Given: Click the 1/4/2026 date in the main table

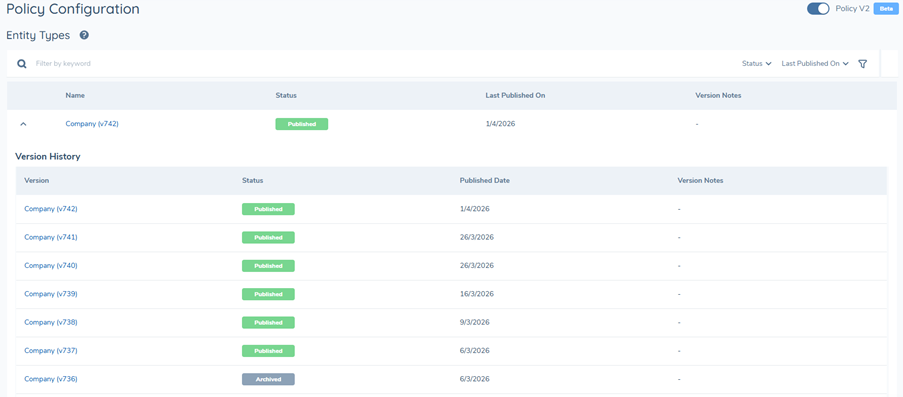Looking at the screenshot, I should click(x=500, y=124).
